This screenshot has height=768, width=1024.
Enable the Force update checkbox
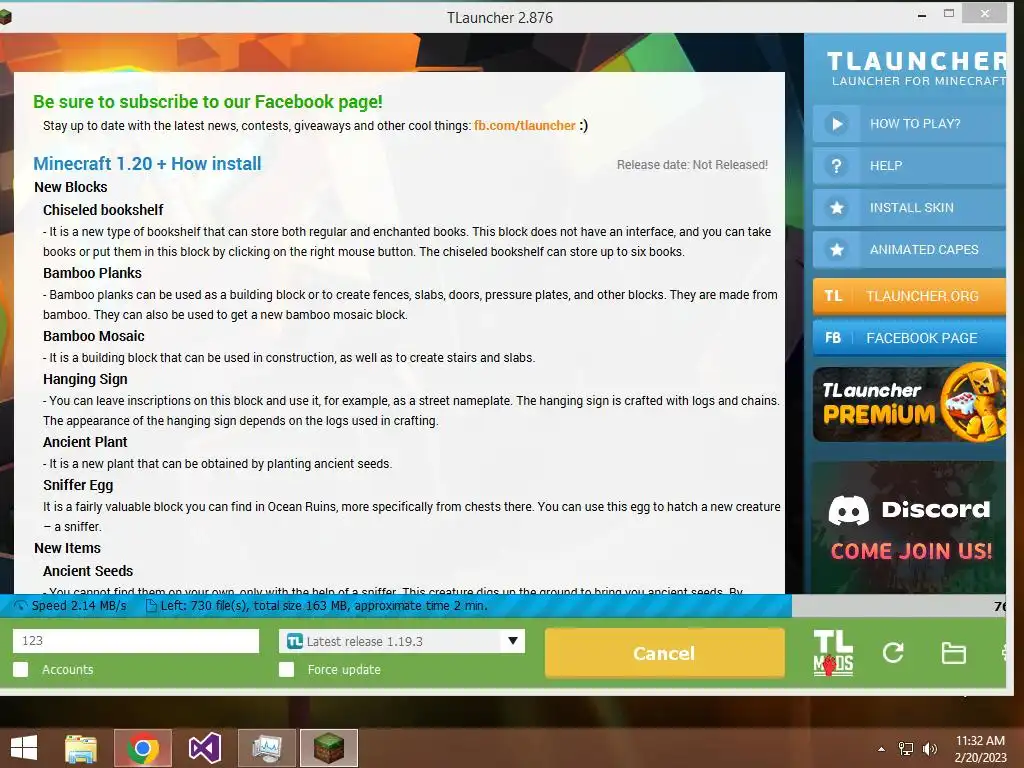286,669
